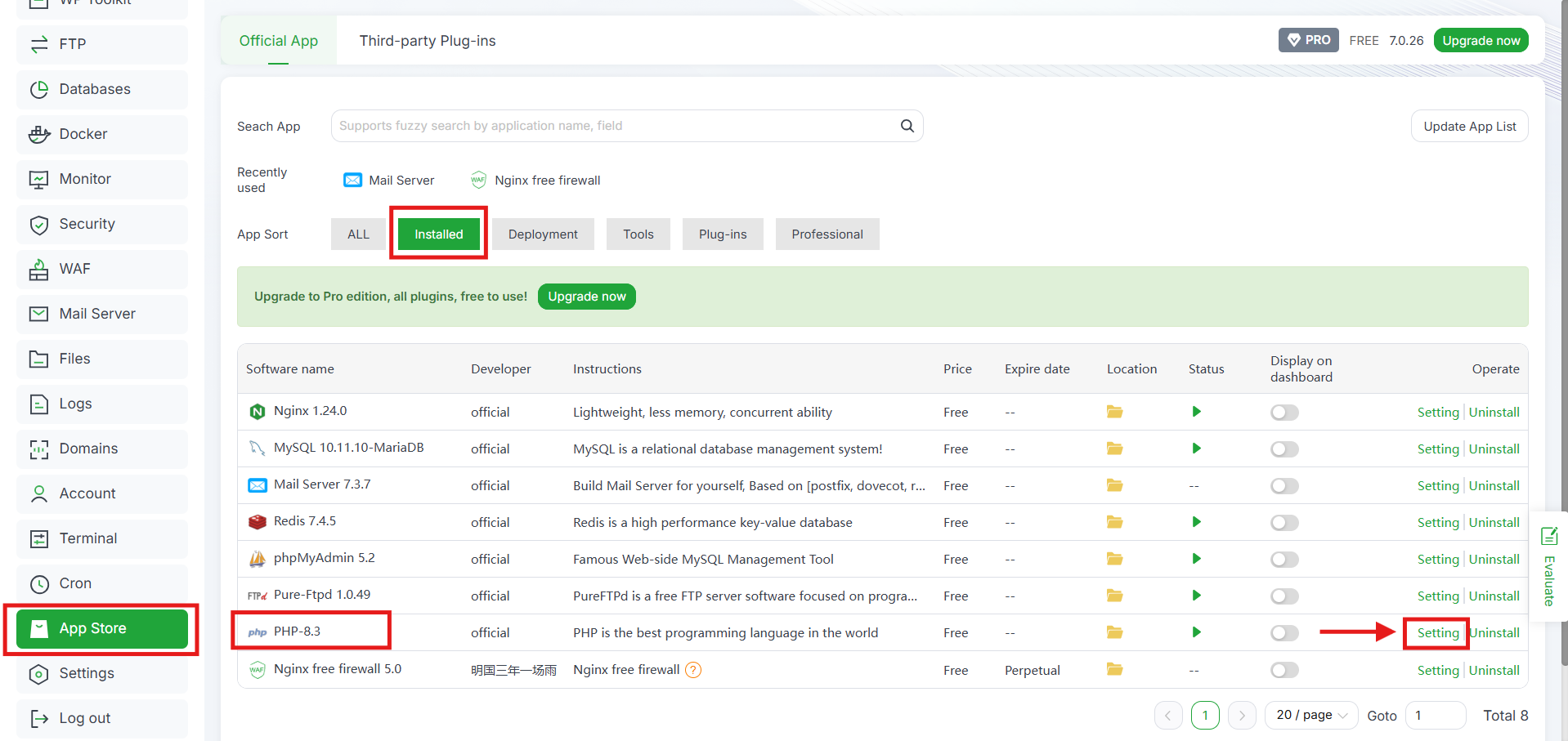Filter apps by Deployment

pos(543,234)
